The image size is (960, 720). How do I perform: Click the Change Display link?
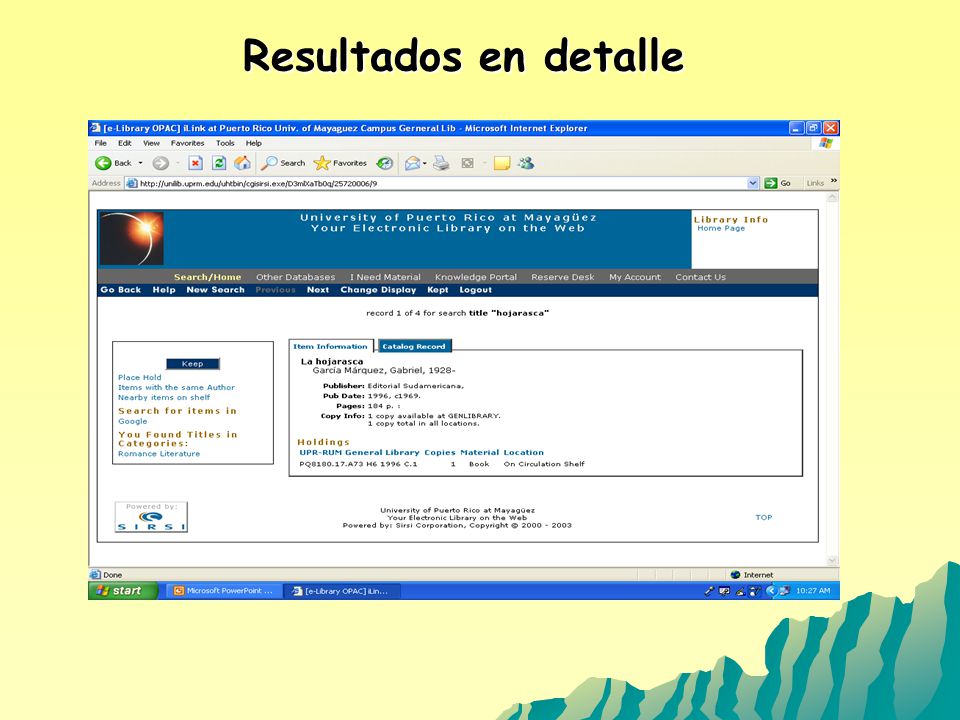(x=378, y=290)
